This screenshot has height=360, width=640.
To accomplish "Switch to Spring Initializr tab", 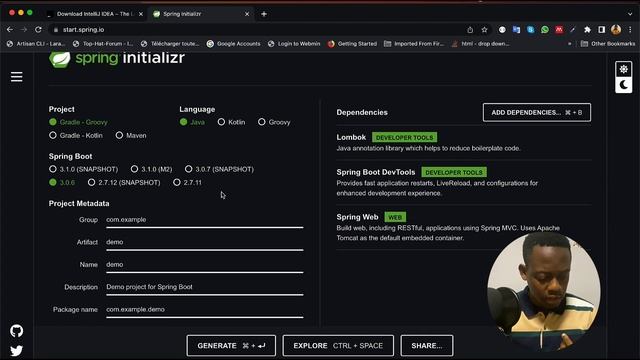I will pos(201,14).
